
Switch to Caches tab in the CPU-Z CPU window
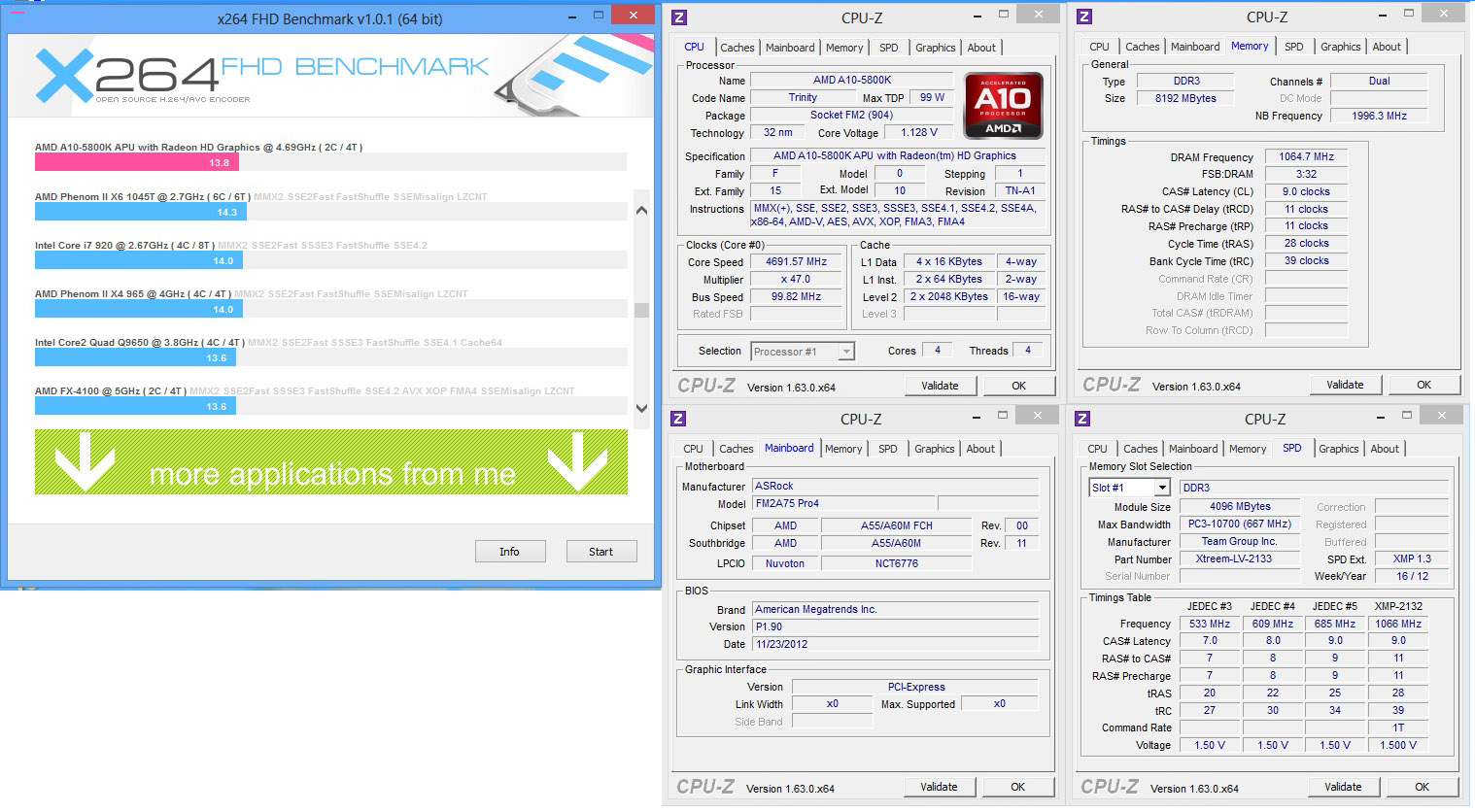(737, 48)
